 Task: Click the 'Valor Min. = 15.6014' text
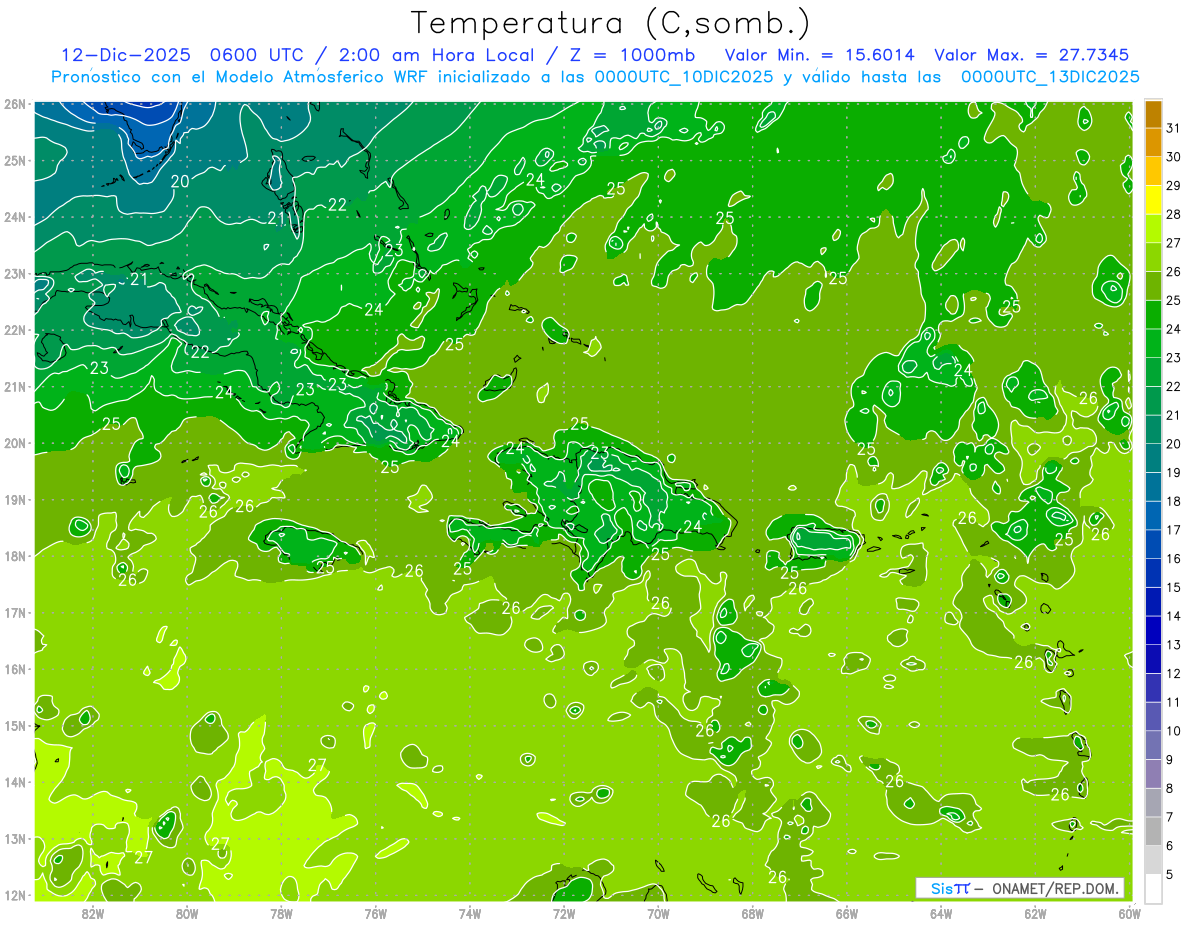coord(820,55)
